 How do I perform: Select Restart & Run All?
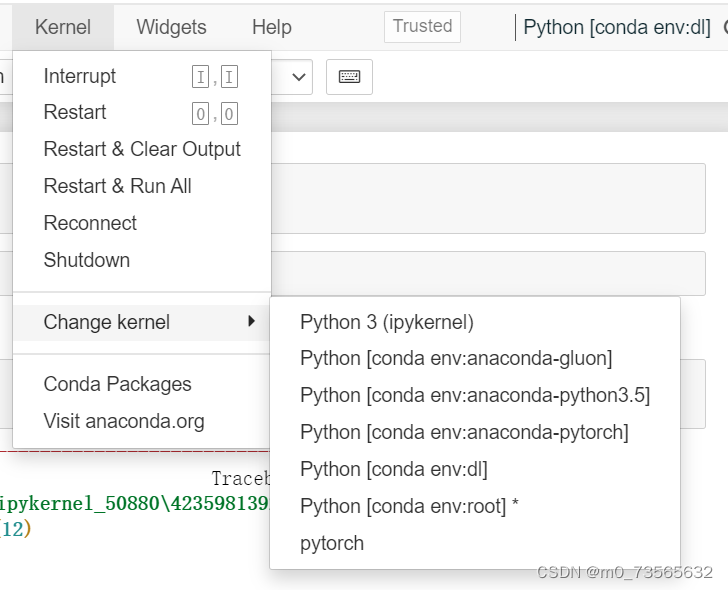pyautogui.click(x=118, y=186)
